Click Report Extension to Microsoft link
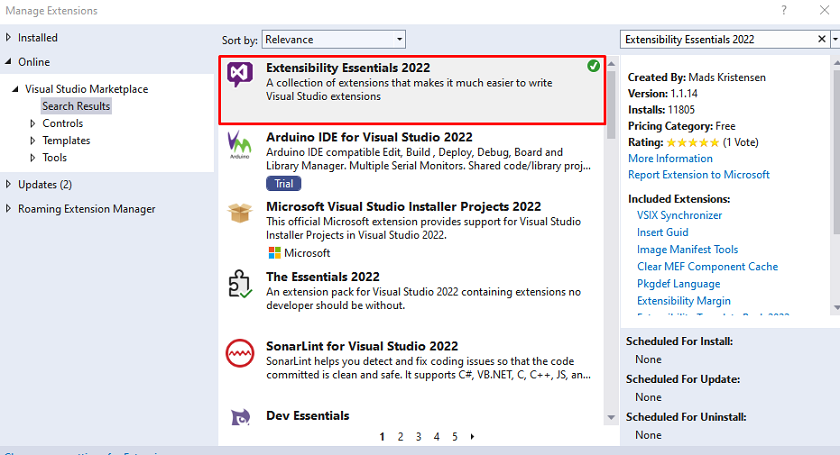 pyautogui.click(x=699, y=175)
